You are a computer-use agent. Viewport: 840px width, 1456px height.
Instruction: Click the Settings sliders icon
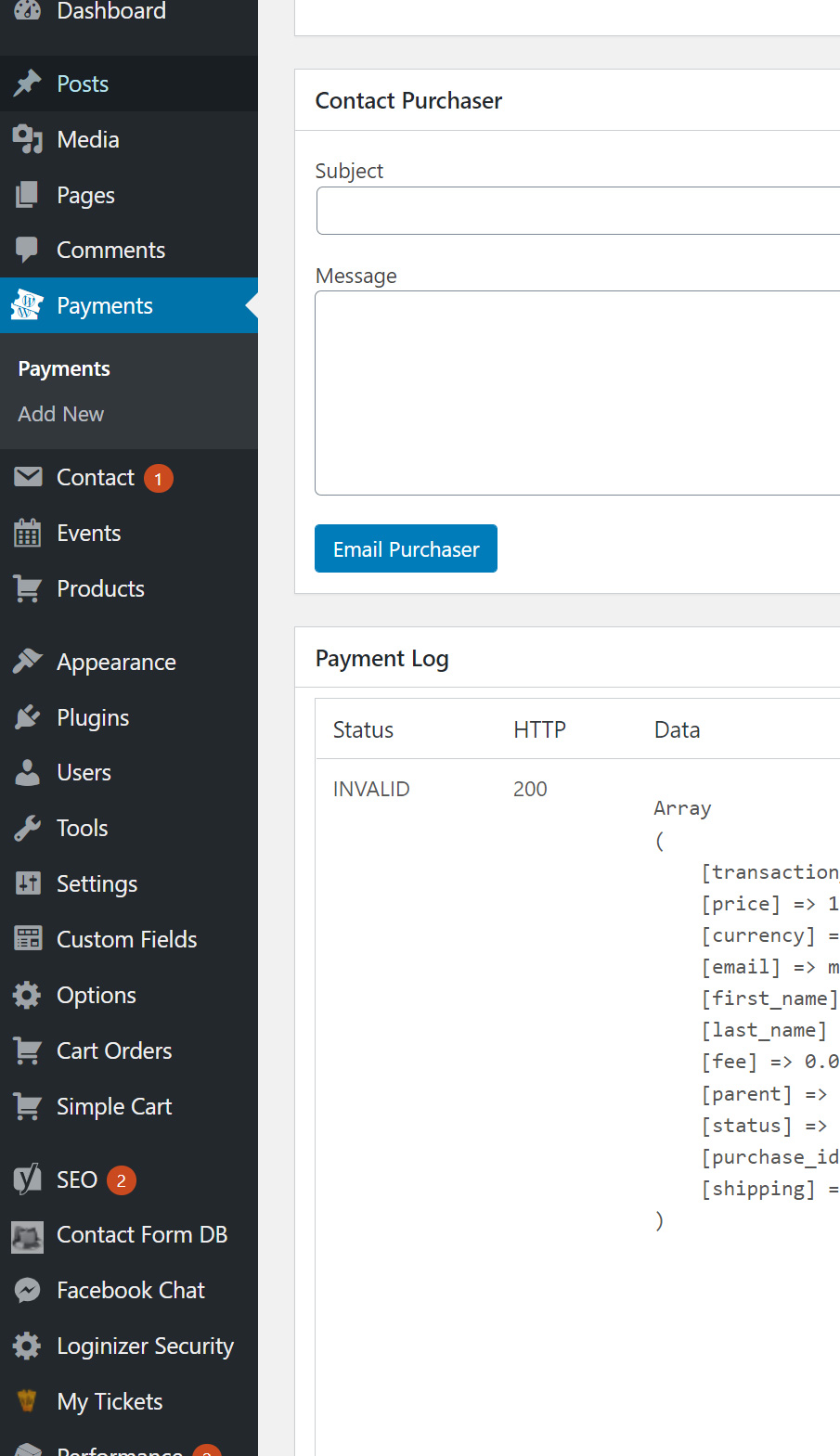tap(27, 883)
